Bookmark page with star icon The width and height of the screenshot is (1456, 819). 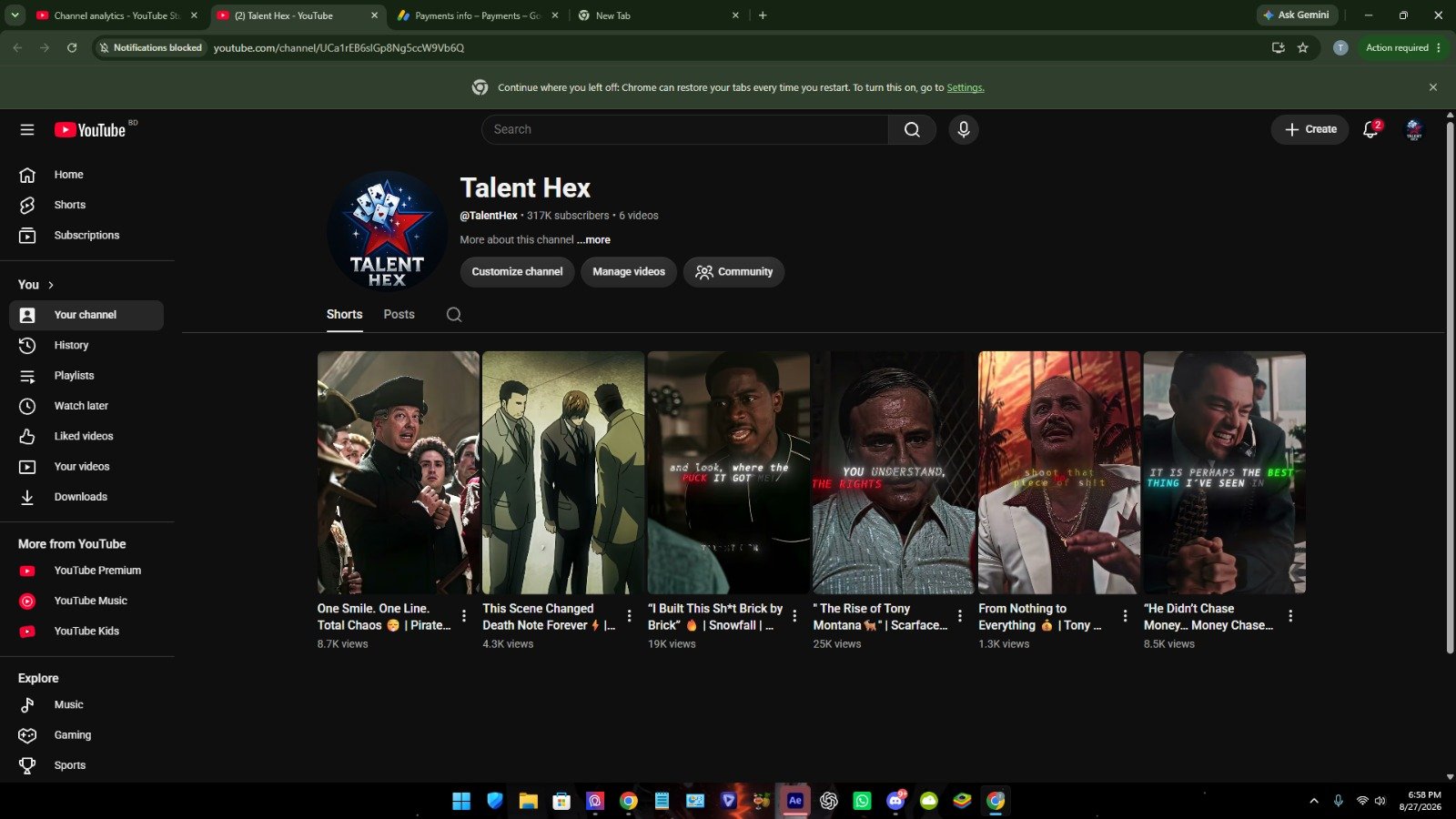(1302, 47)
